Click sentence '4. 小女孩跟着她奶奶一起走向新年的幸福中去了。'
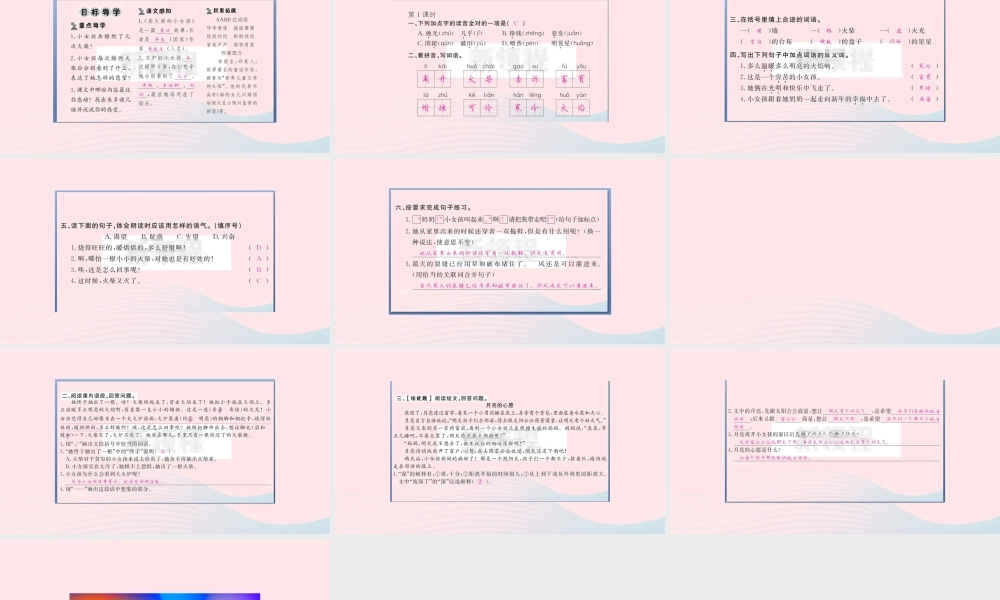The height and width of the screenshot is (600, 1000). (x=816, y=99)
